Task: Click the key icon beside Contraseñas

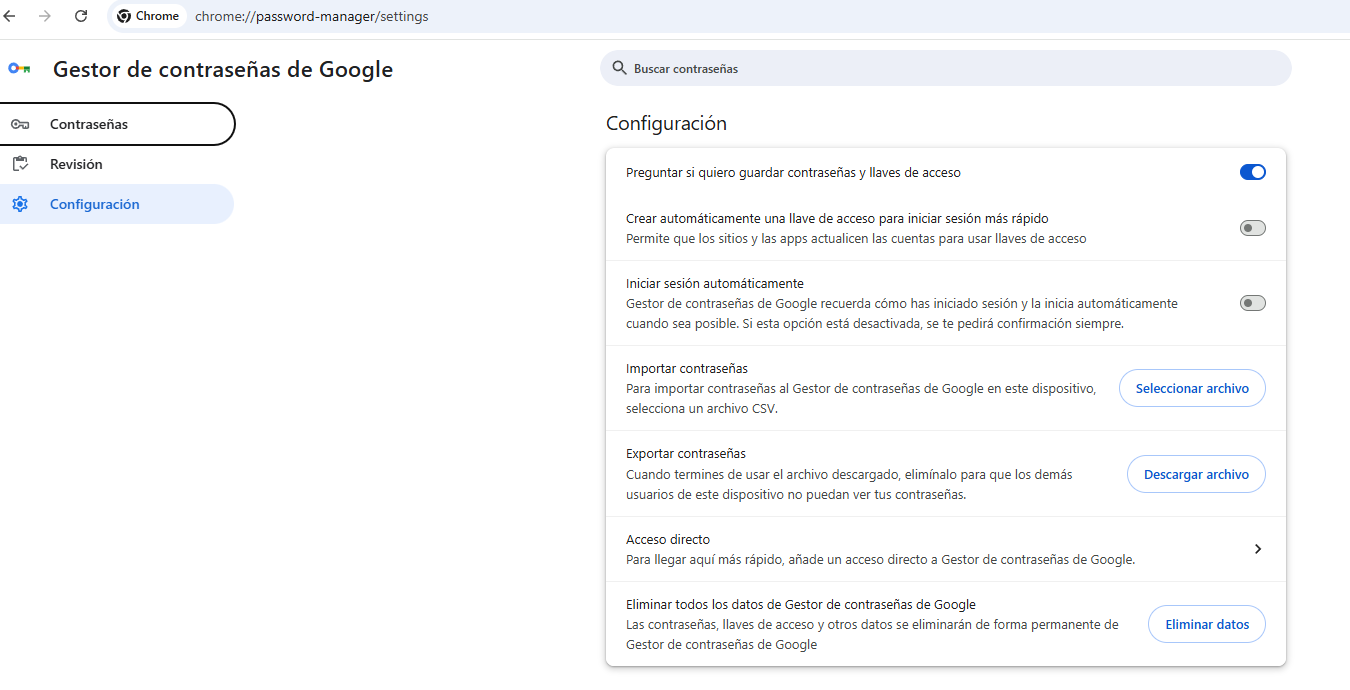Action: pos(20,124)
